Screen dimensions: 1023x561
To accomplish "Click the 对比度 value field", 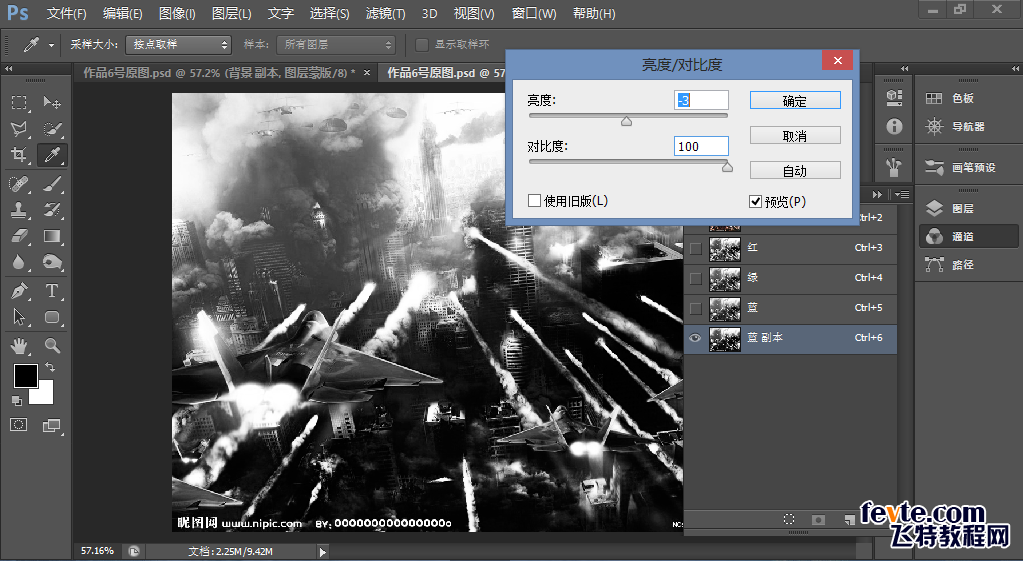I will (701, 146).
